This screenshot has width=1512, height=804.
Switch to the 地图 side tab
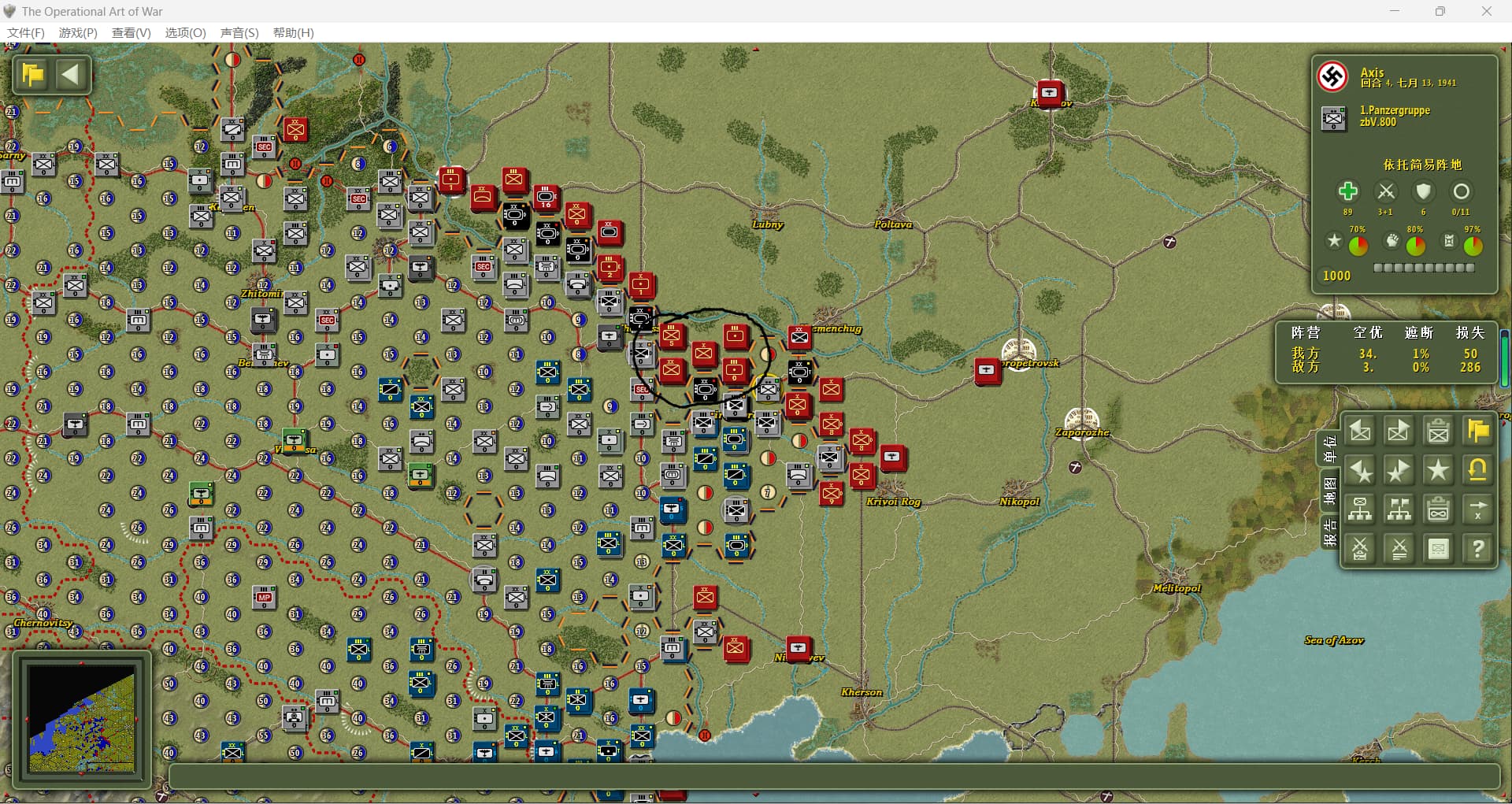pos(1329,491)
